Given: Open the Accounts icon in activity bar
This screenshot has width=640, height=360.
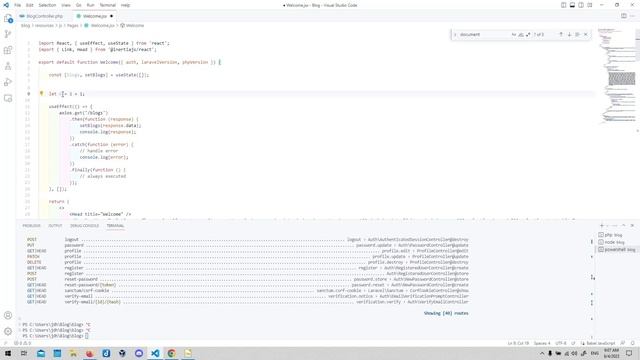Looking at the screenshot, I should coord(8,315).
